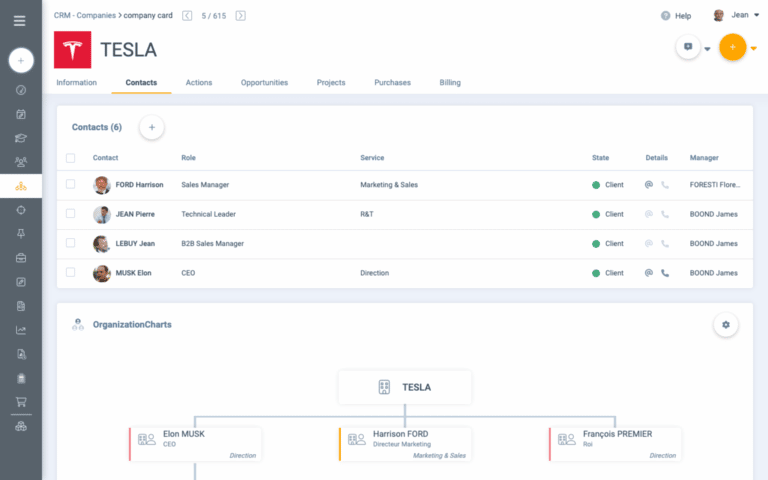Viewport: 768px width, 480px height.
Task: Click the CRM - Companies breadcrumb link
Action: (85, 15)
